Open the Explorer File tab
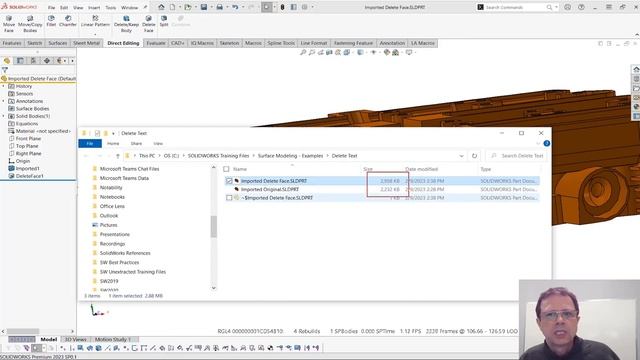This screenshot has width=640, height=360. point(90,143)
